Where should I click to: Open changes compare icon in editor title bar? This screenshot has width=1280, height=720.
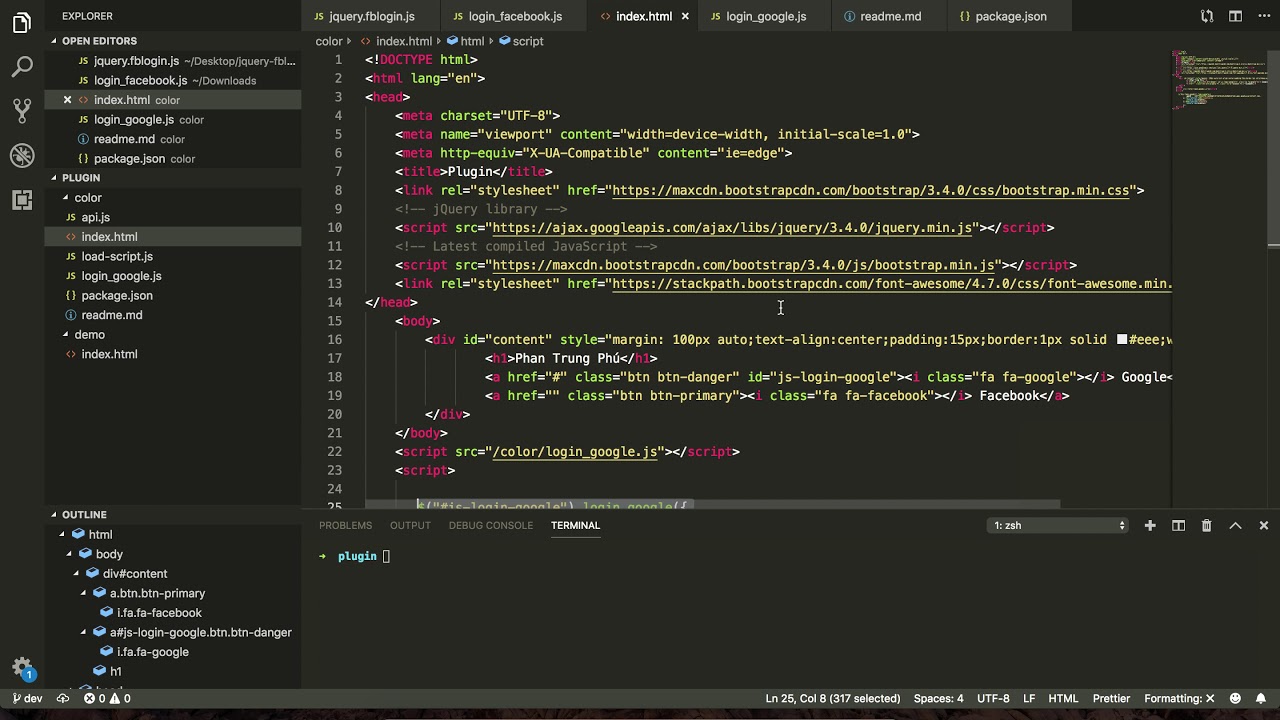(x=1207, y=16)
